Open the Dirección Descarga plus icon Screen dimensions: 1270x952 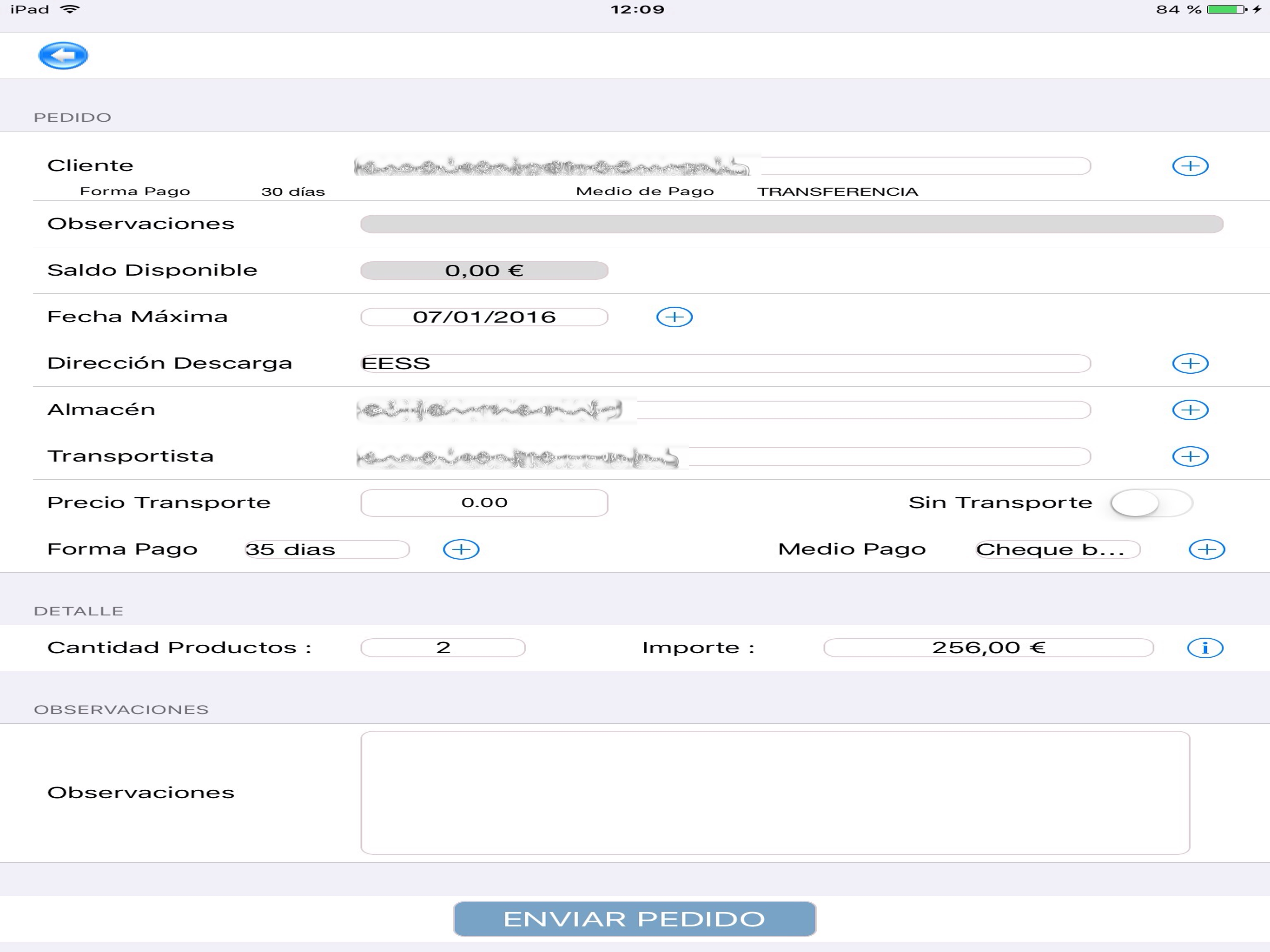[1190, 364]
